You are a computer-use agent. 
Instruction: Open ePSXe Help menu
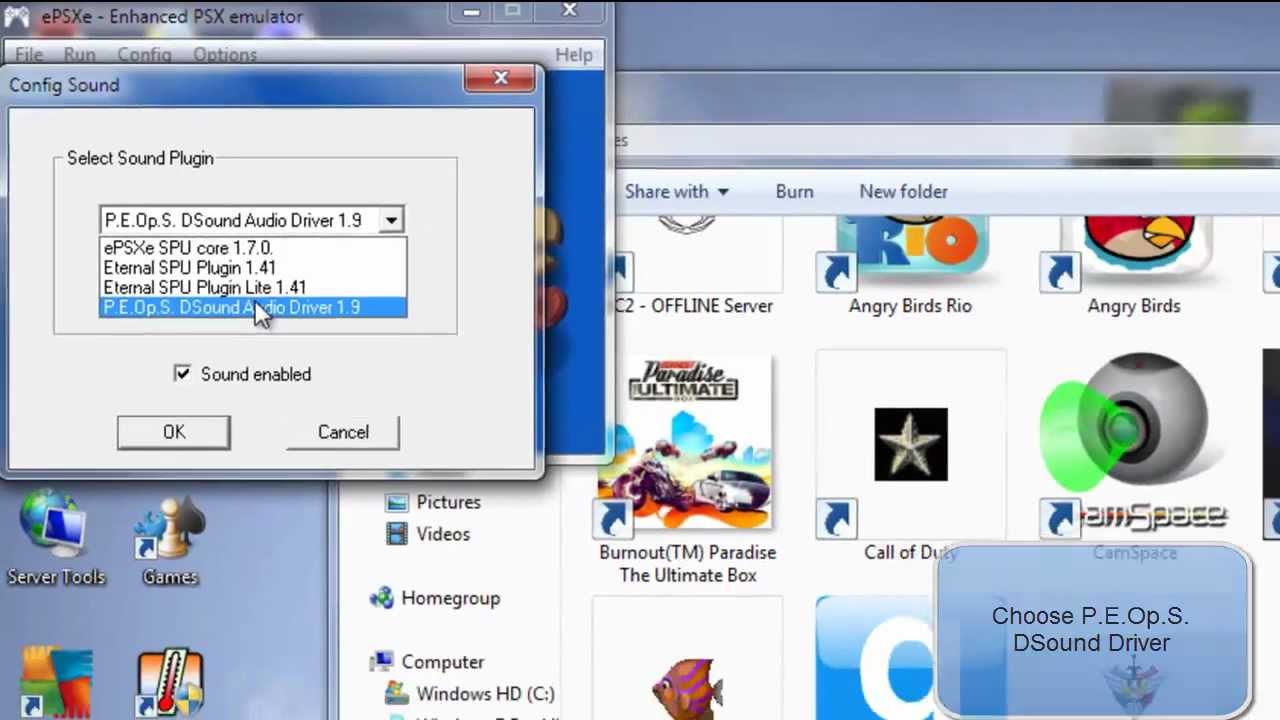point(573,55)
